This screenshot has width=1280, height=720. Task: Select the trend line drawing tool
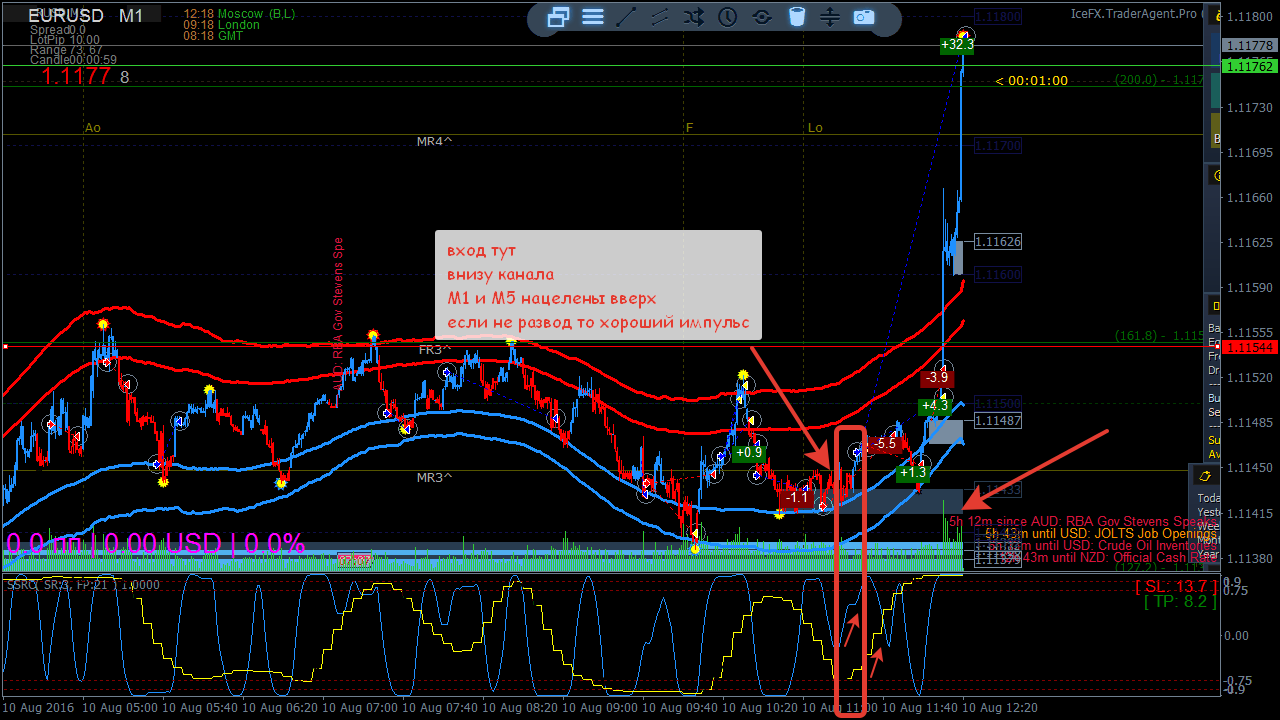626,17
